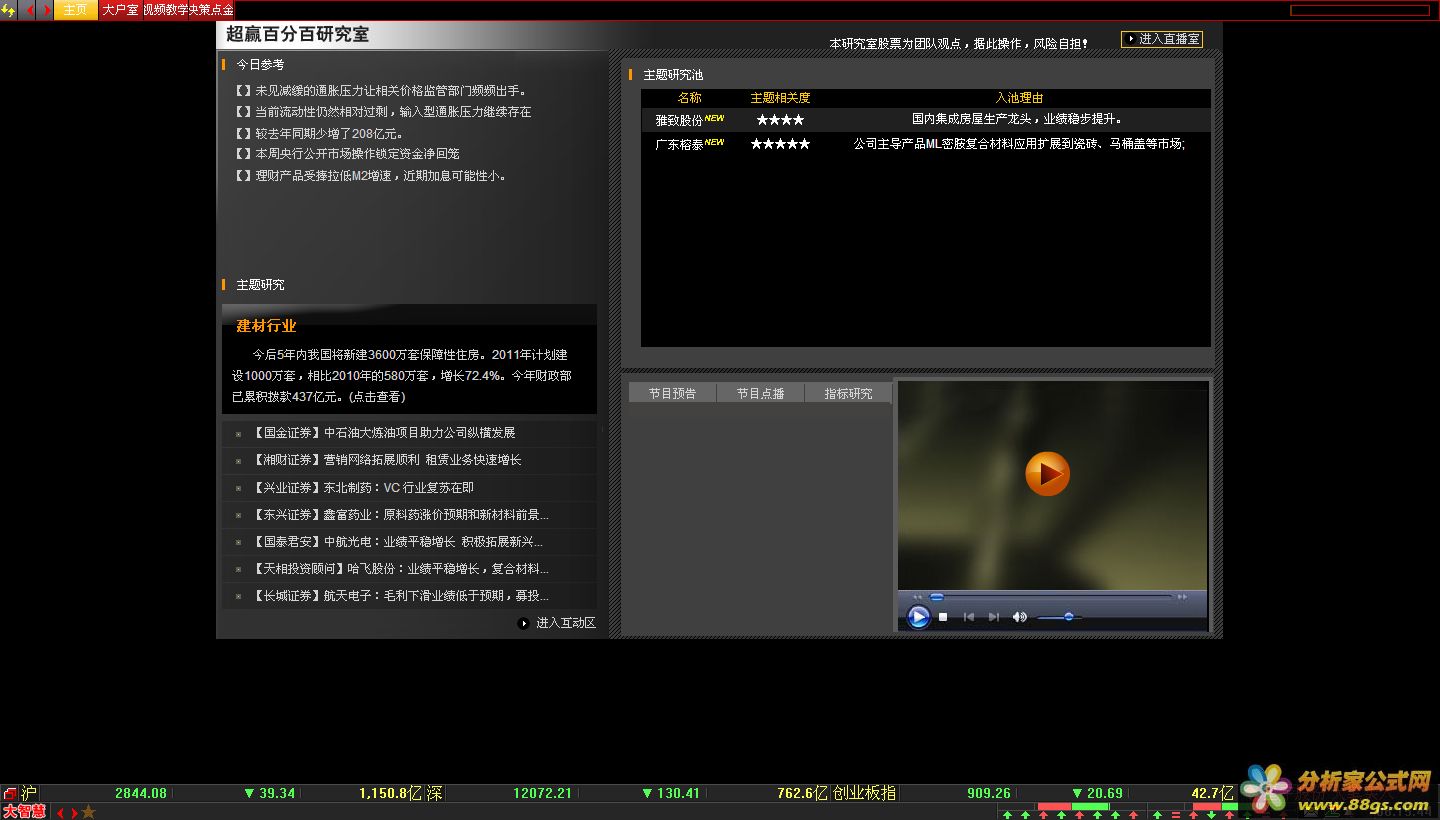This screenshot has height=820, width=1440.
Task: Click the 主题相关度 column header
Action: click(x=780, y=98)
